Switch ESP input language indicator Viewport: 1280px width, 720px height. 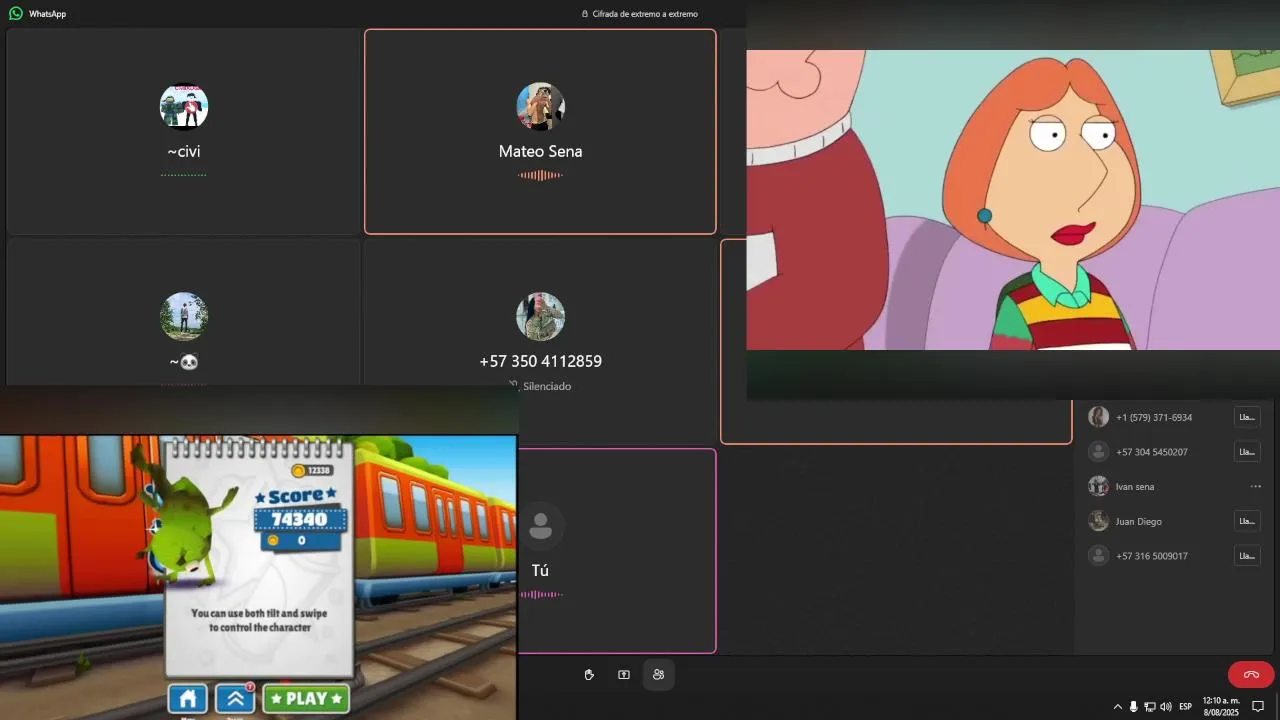coord(1186,706)
